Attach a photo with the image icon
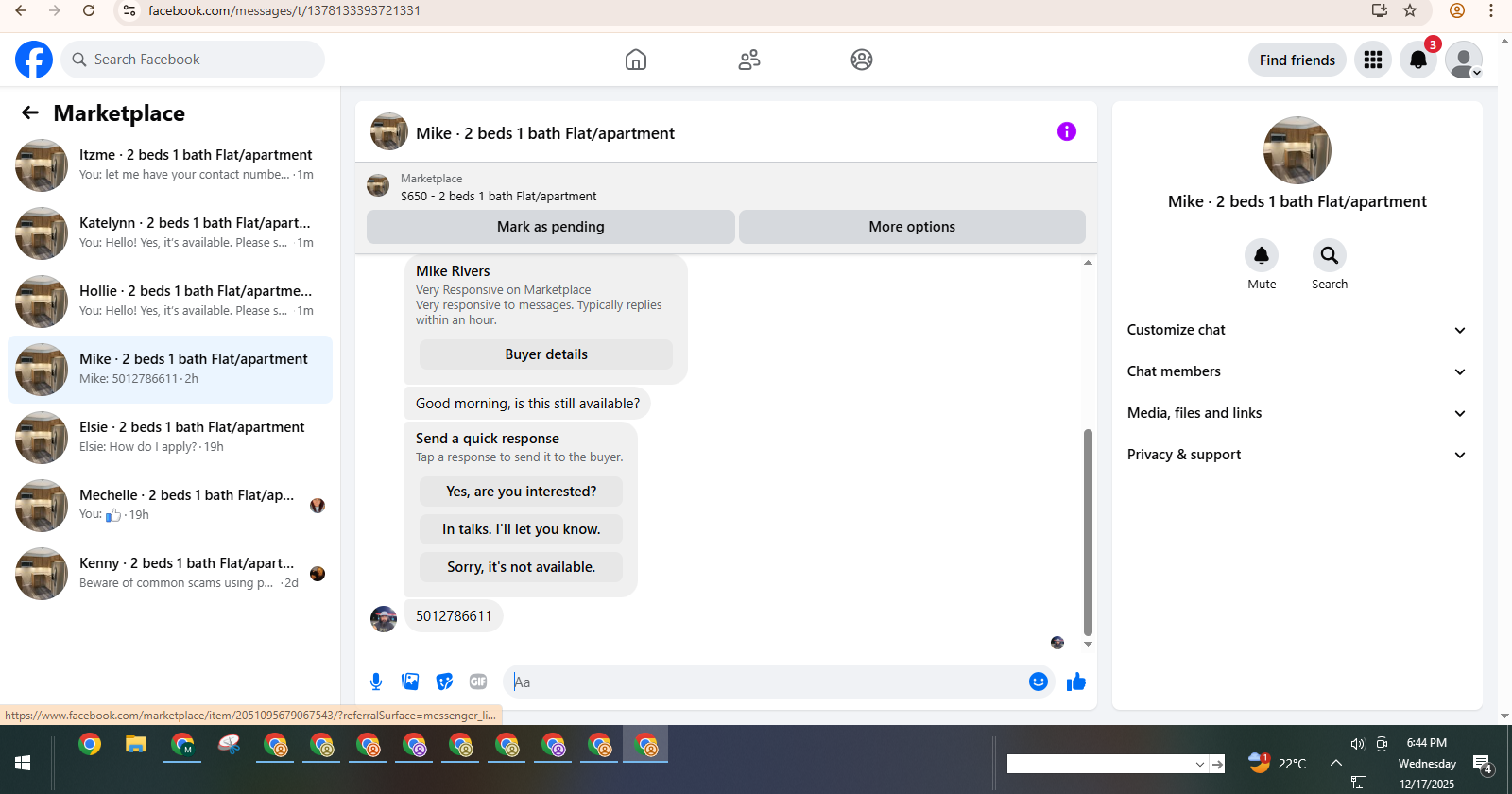The image size is (1512, 794). coord(410,682)
